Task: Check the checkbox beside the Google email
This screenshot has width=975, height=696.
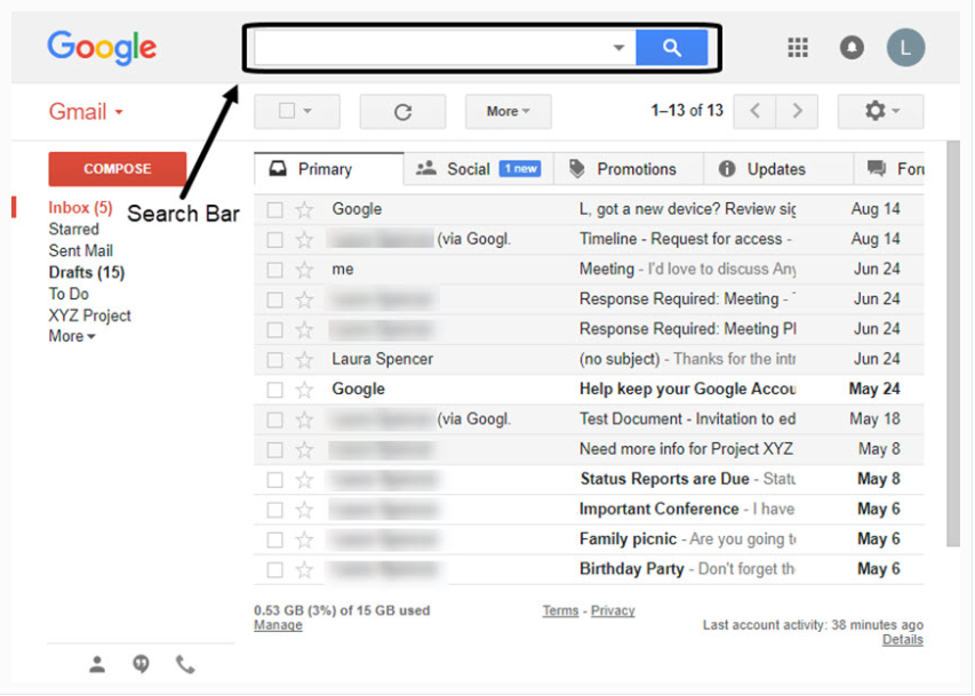Action: tap(277, 209)
